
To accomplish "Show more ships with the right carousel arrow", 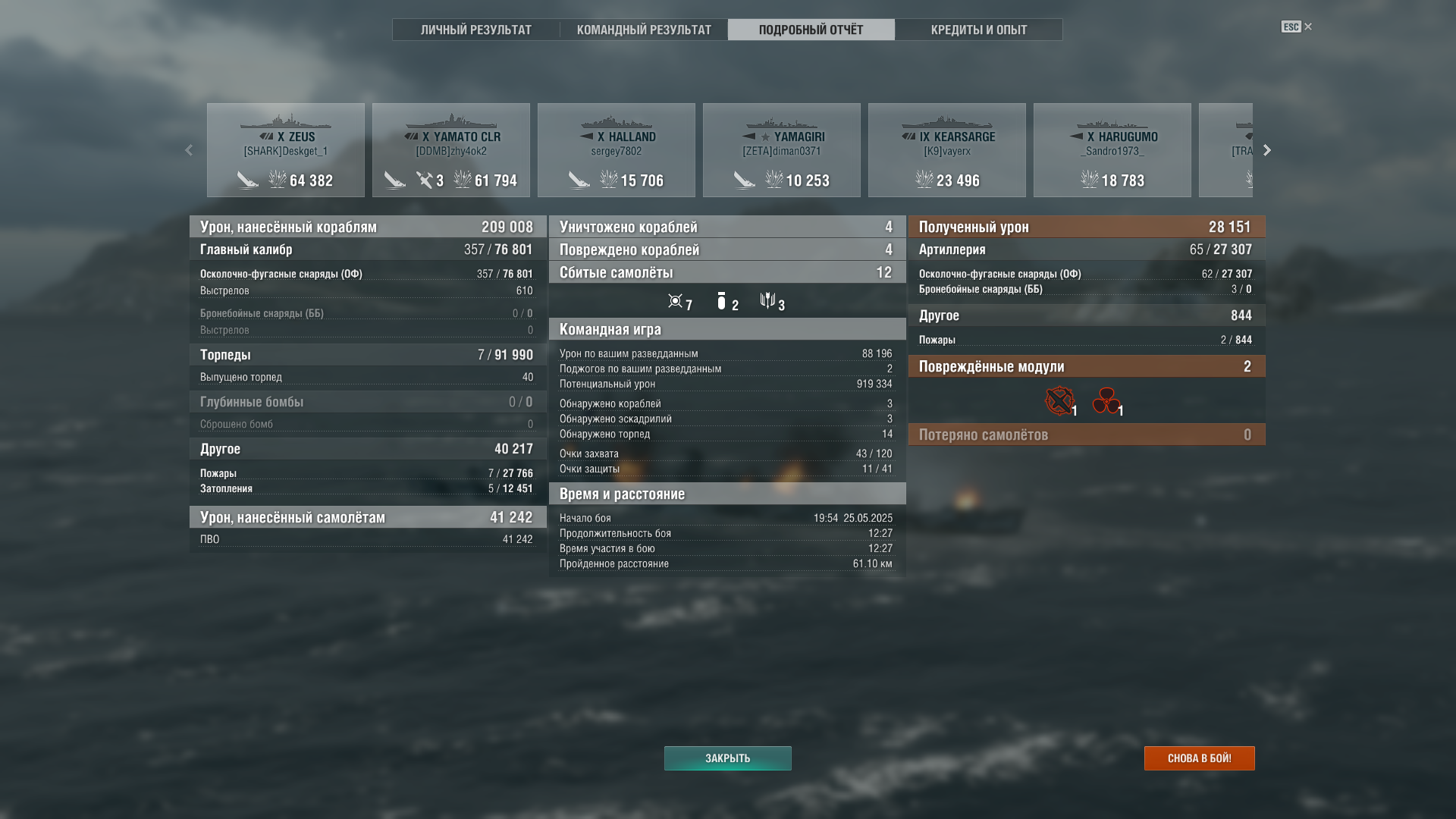I will click(x=1266, y=150).
